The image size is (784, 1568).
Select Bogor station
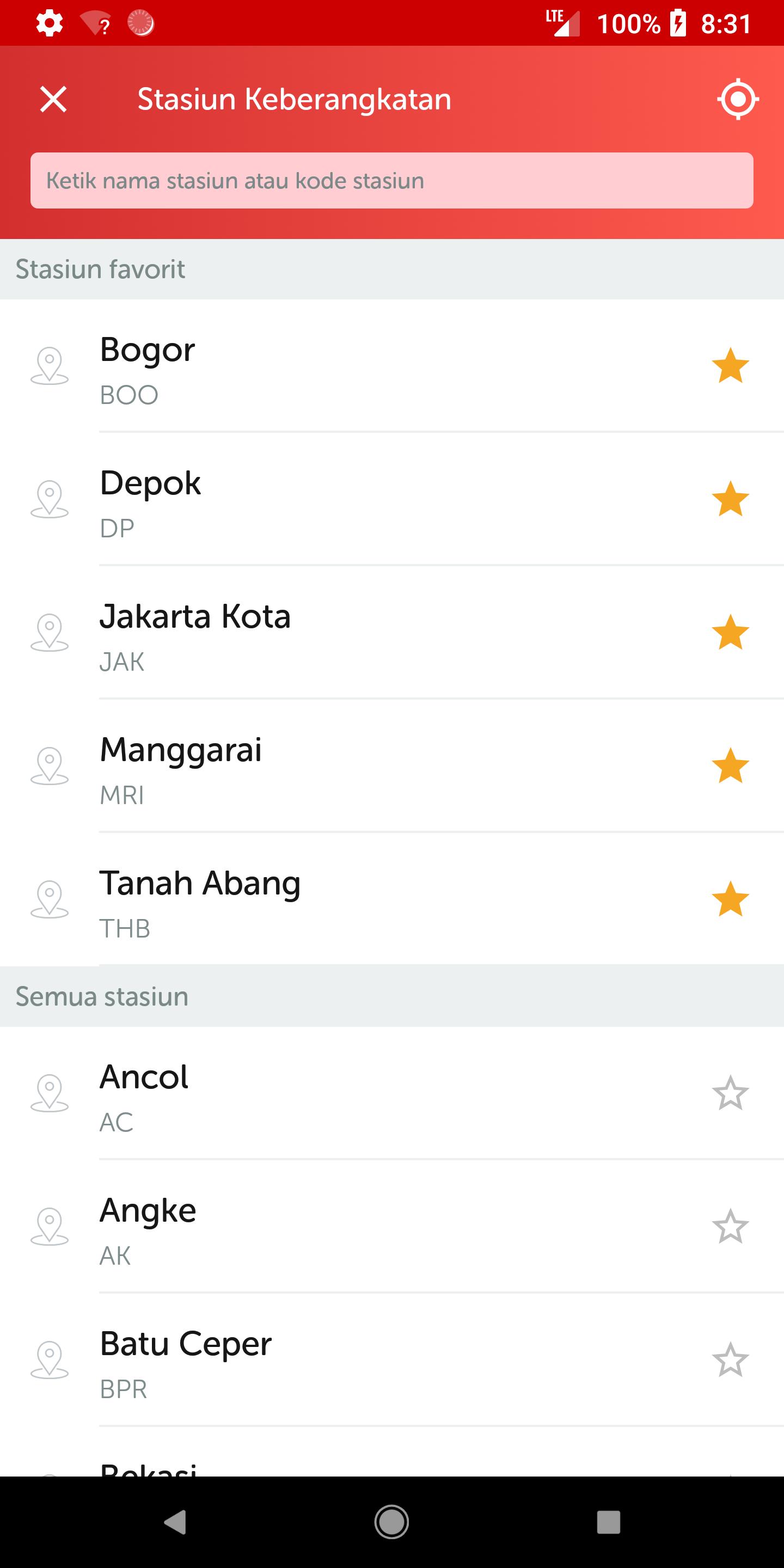coord(365,366)
